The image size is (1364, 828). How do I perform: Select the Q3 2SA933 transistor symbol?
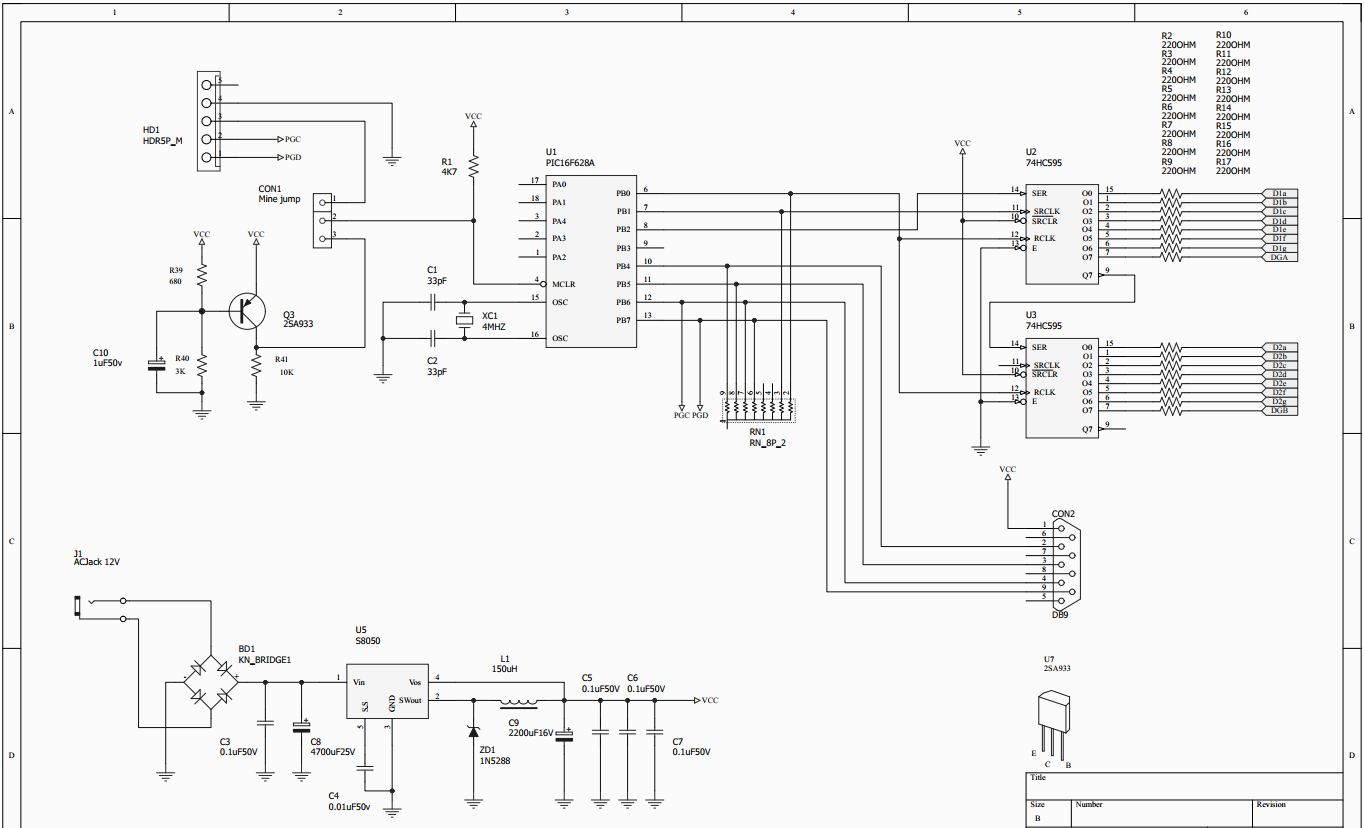(245, 311)
